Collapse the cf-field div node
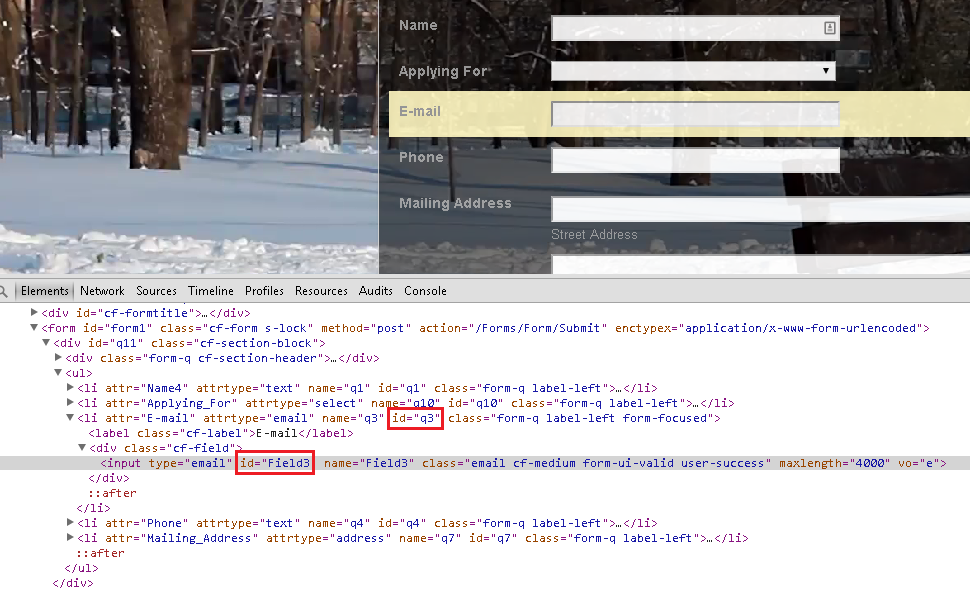The width and height of the screenshot is (970, 589). coord(82,448)
